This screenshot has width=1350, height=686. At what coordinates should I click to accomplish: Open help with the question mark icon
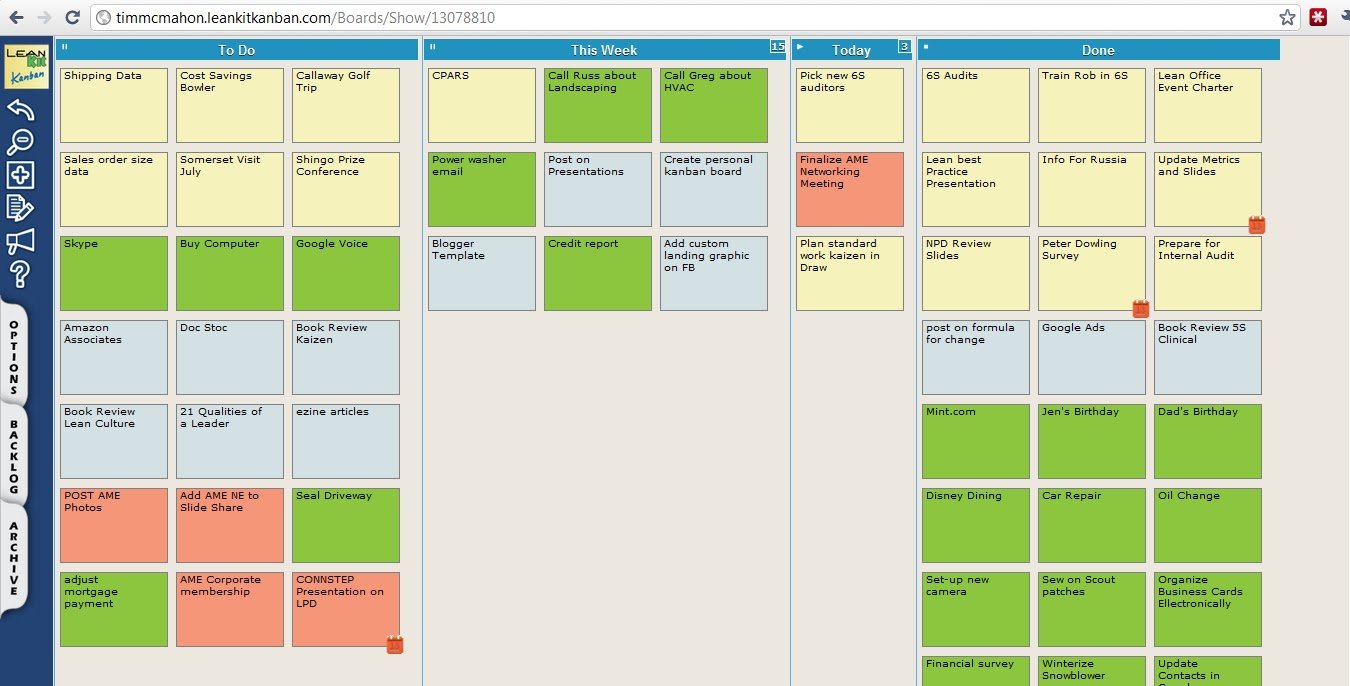(x=21, y=274)
